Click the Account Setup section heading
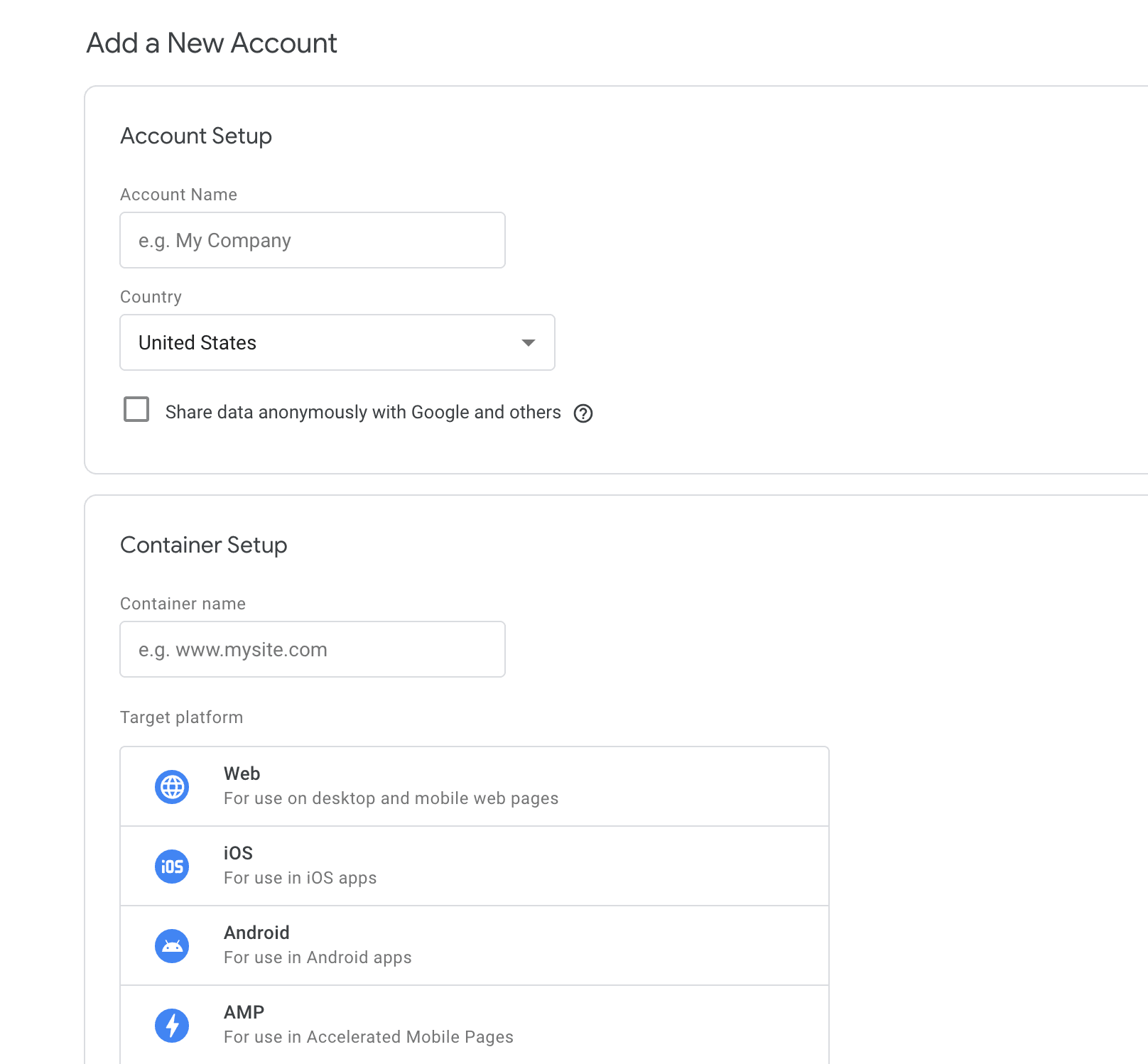The height and width of the screenshot is (1064, 1148). pyautogui.click(x=196, y=136)
